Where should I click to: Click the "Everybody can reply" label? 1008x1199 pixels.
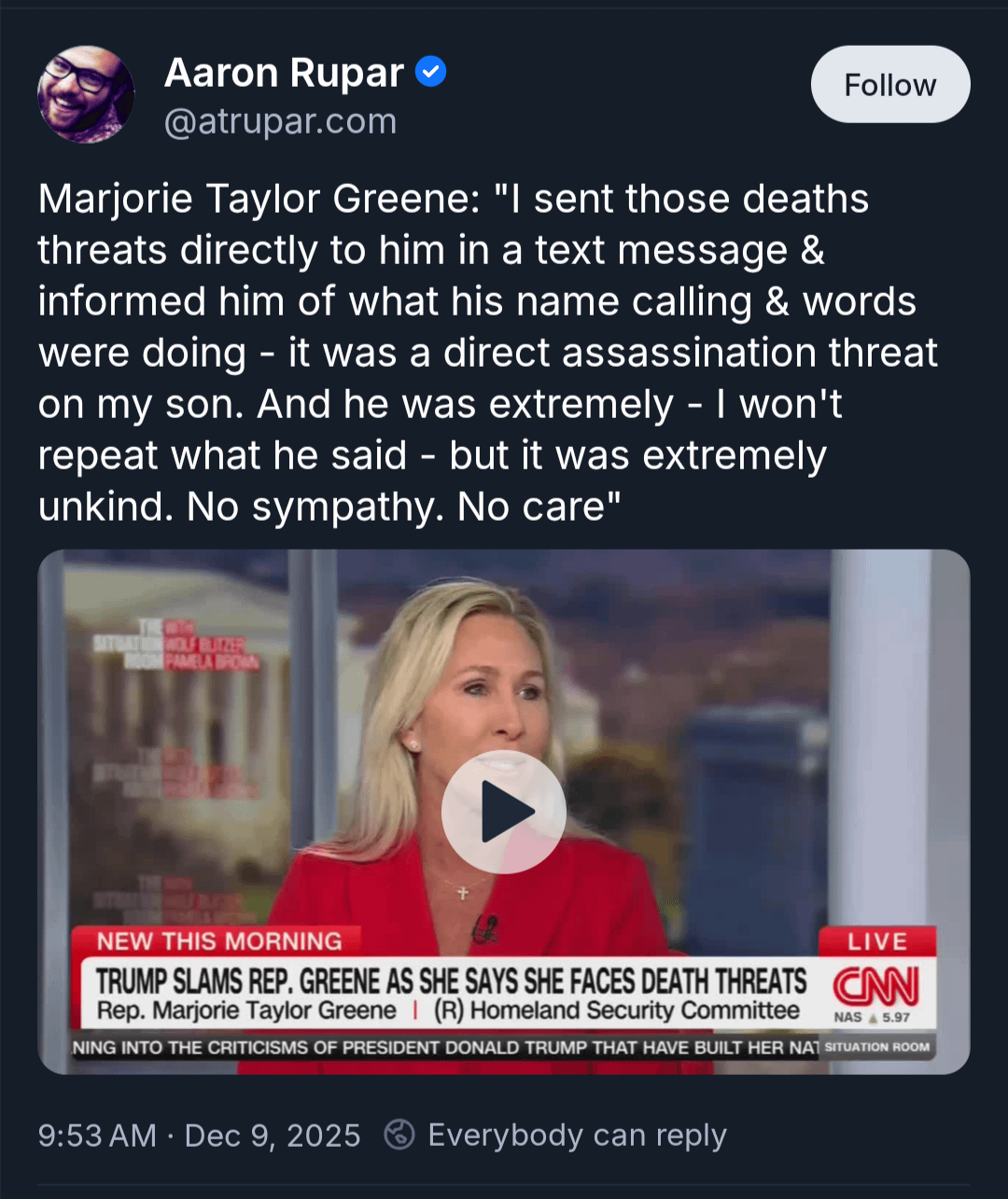tap(577, 1136)
